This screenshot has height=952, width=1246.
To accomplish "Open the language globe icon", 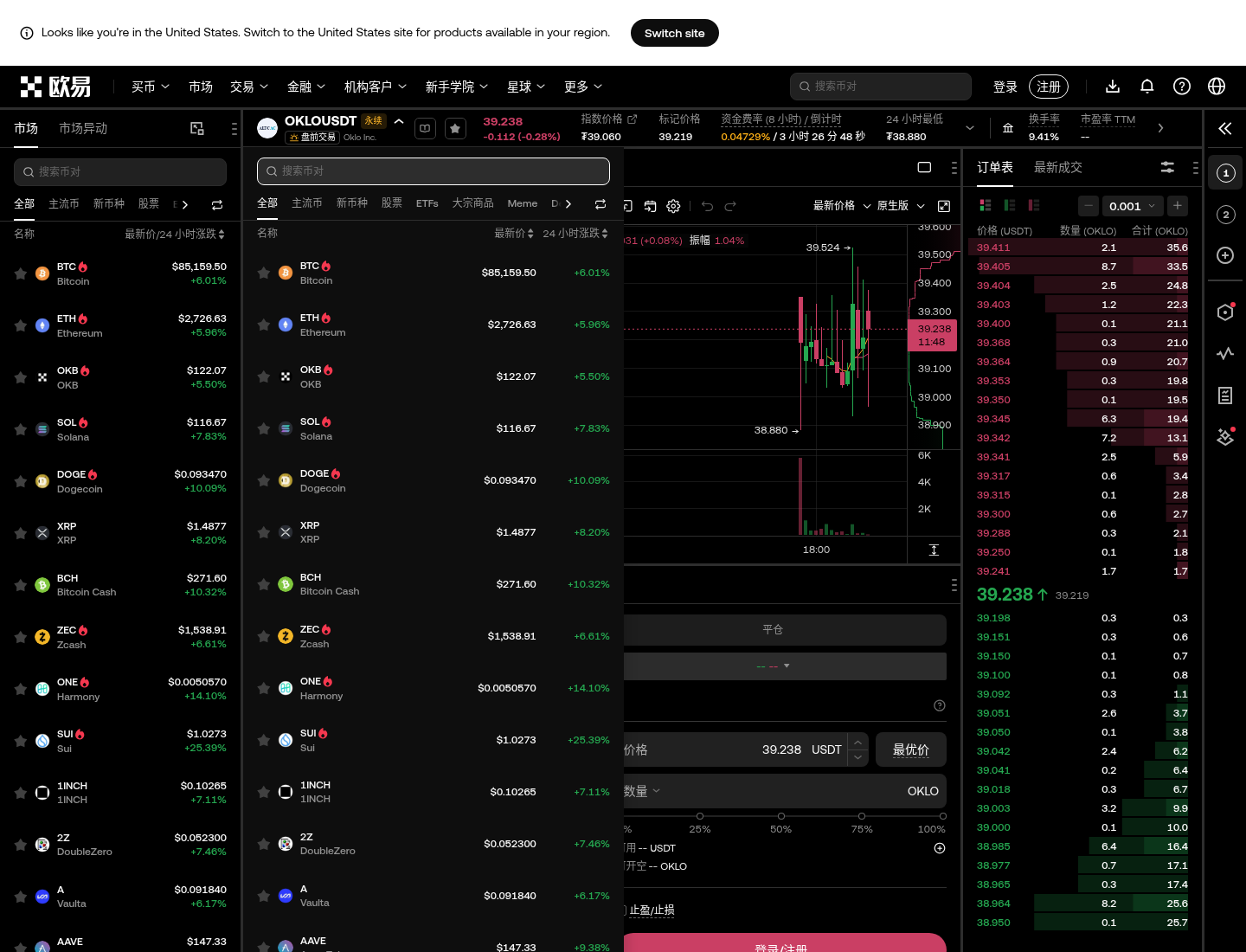I will click(1217, 86).
